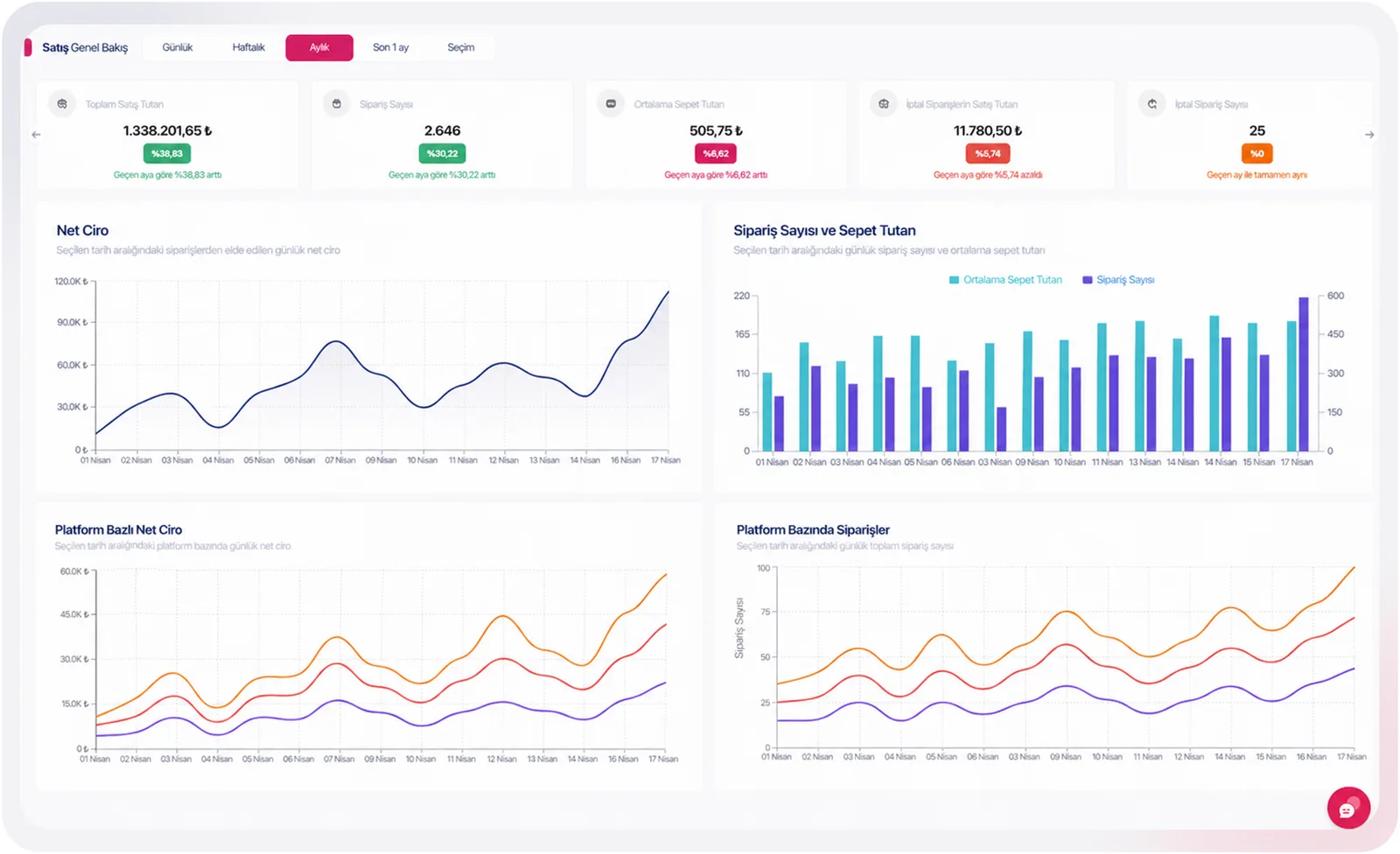The image size is (1400, 854).
Task: Click the 120.0K ₺ axis label in Net Ciro
Action: (71, 282)
